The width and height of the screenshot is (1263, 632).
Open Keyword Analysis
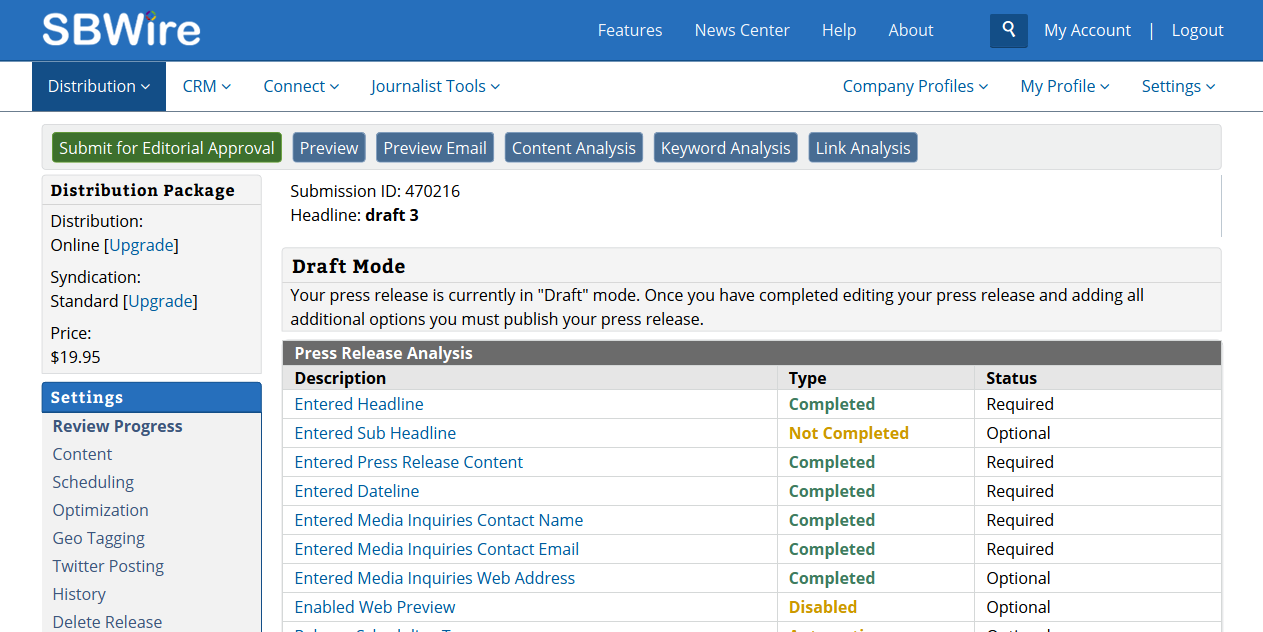(x=726, y=148)
